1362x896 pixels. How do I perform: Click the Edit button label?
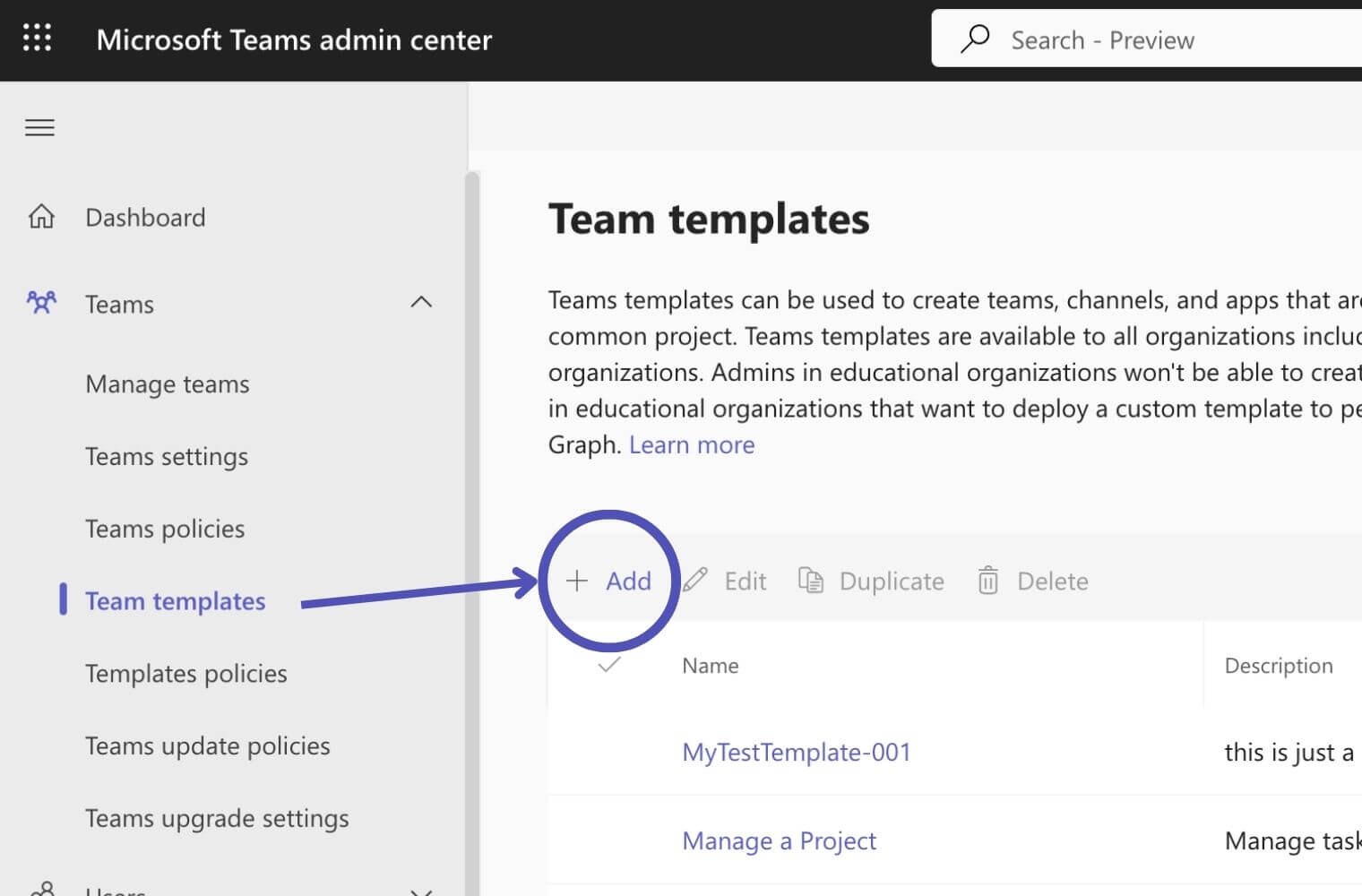pyautogui.click(x=745, y=581)
